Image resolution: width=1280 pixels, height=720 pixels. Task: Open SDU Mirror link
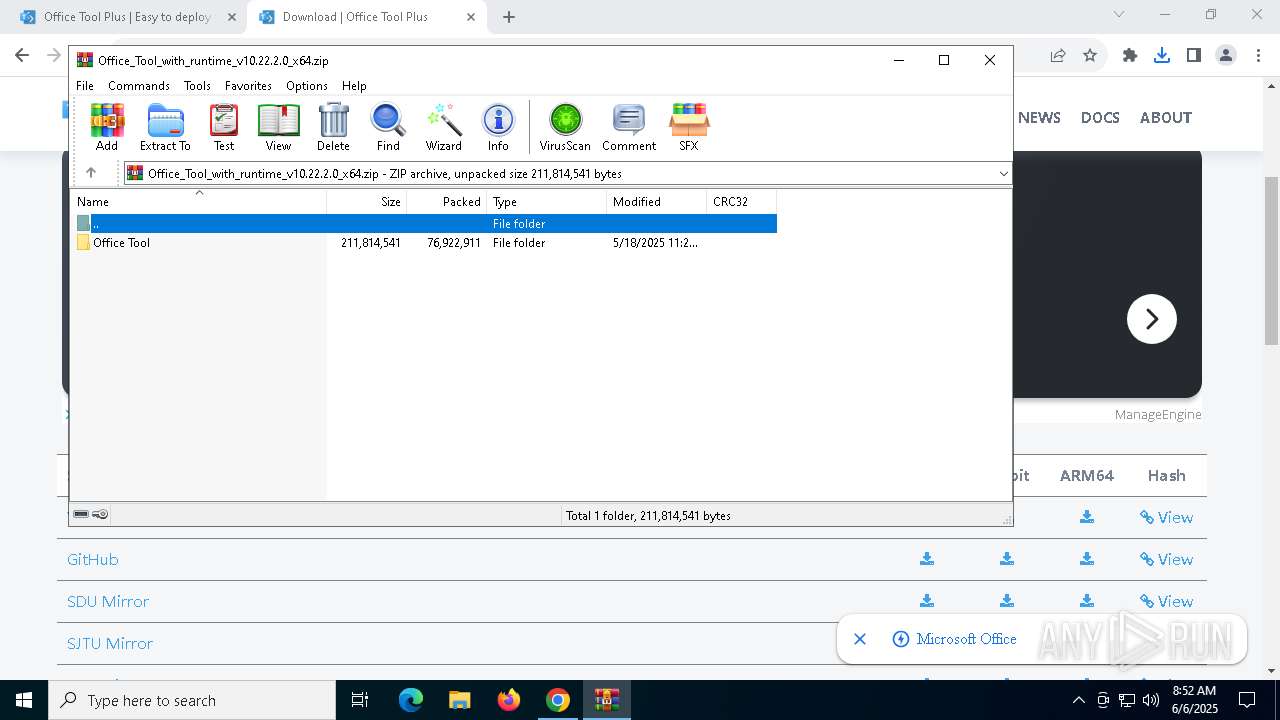coord(108,602)
